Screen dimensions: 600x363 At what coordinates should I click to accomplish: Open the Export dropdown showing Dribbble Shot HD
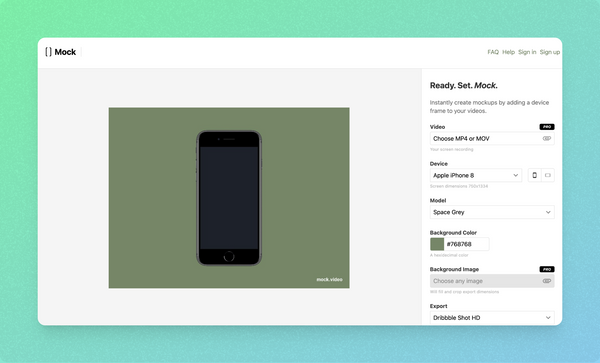point(492,317)
